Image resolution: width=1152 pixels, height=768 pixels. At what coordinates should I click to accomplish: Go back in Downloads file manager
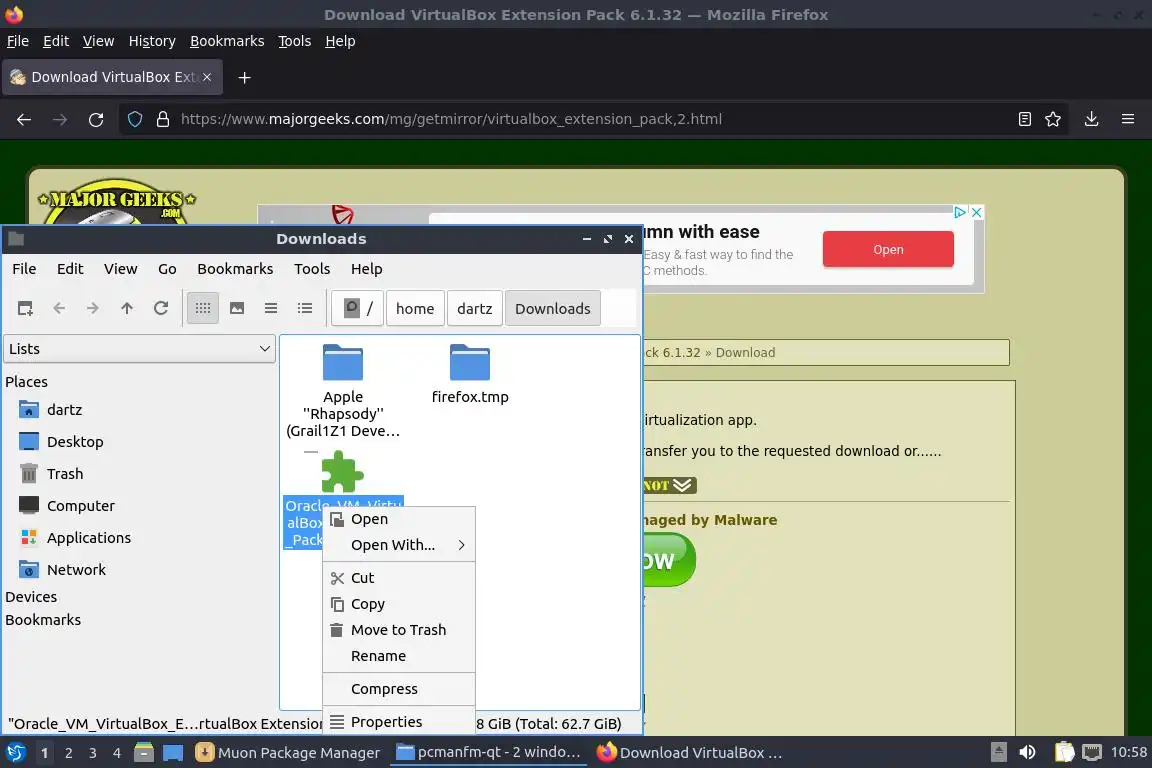(60, 309)
